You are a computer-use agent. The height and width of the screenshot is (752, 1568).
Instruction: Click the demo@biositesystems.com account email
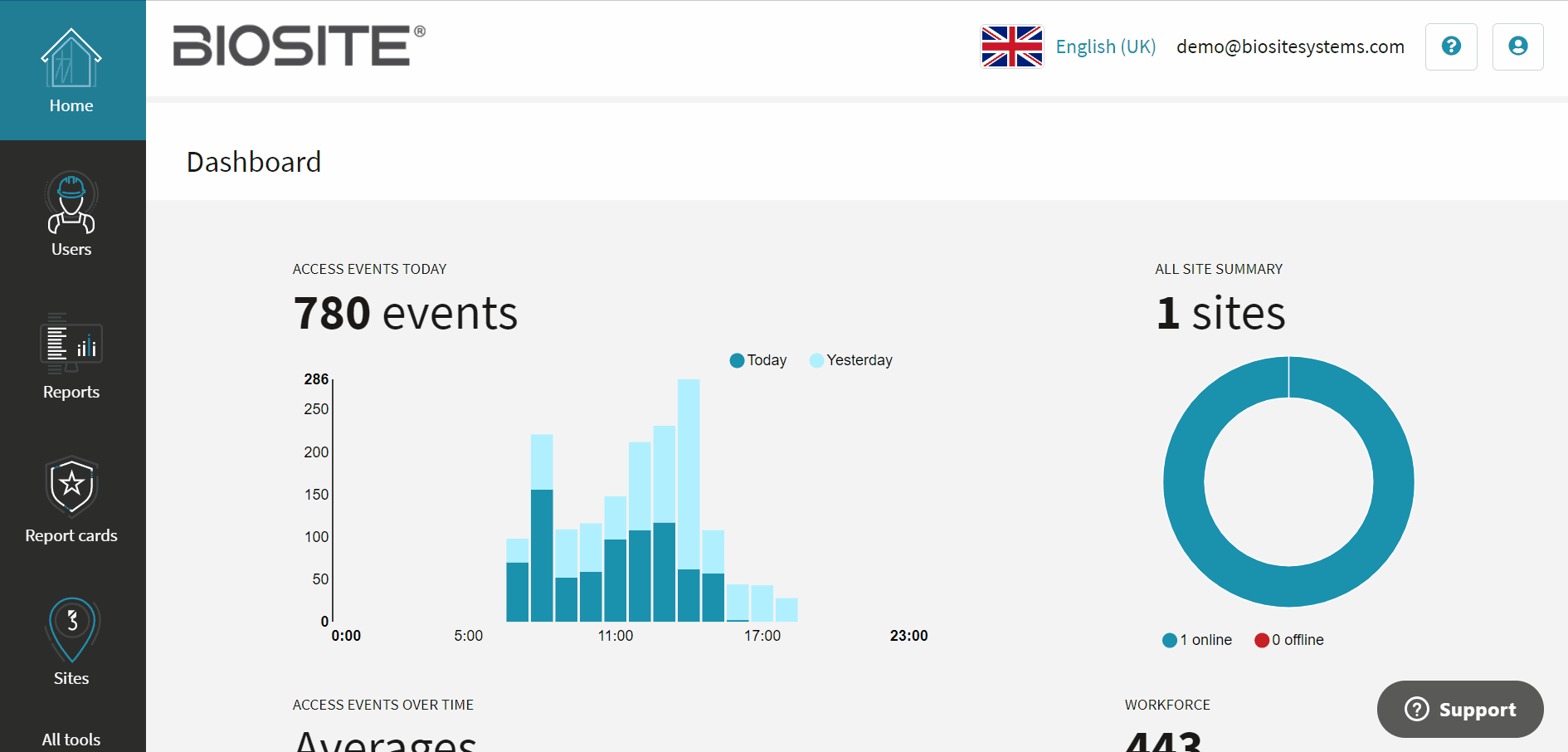(x=1290, y=46)
